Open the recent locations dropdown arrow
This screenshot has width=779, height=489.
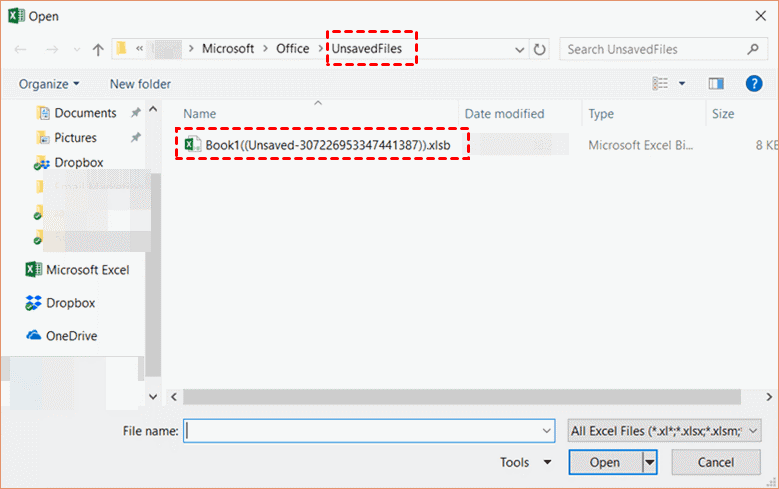coord(77,49)
